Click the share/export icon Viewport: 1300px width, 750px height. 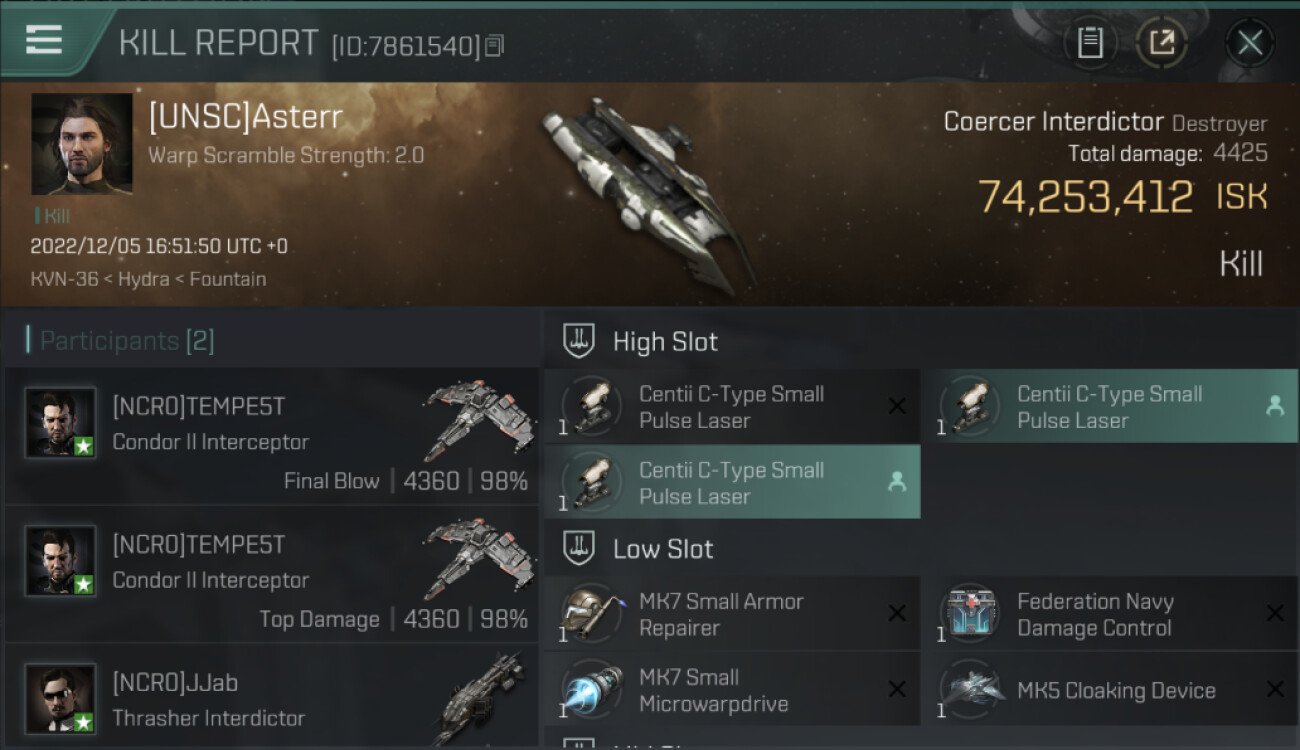(x=1161, y=42)
